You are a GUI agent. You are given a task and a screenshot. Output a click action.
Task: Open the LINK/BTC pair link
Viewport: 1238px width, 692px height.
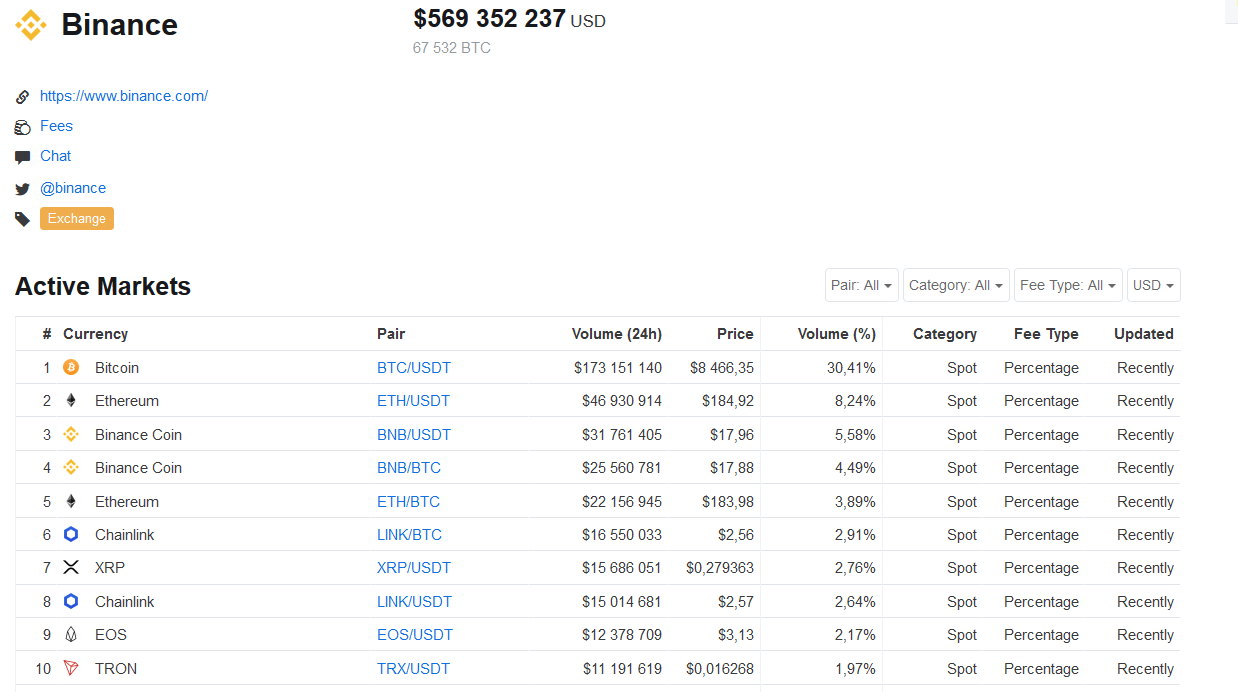409,535
